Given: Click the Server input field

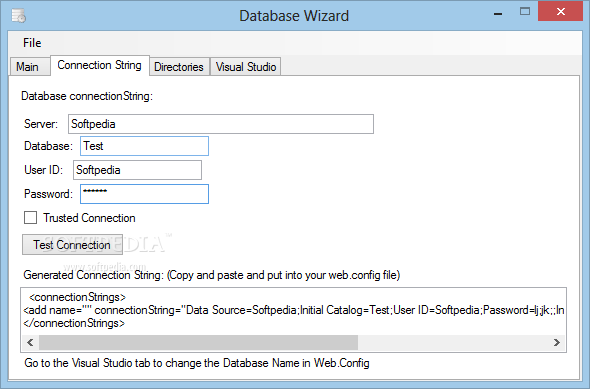Looking at the screenshot, I should pos(221,124).
